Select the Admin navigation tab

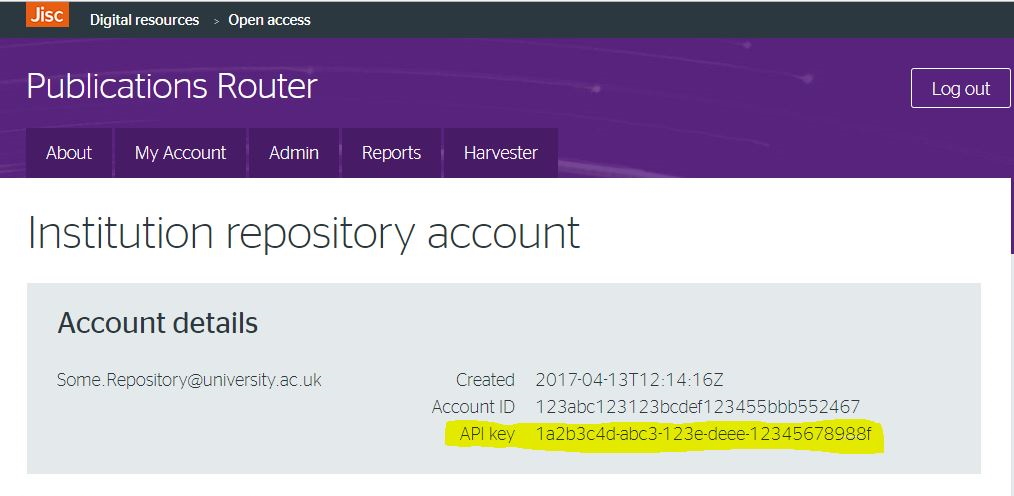(294, 153)
